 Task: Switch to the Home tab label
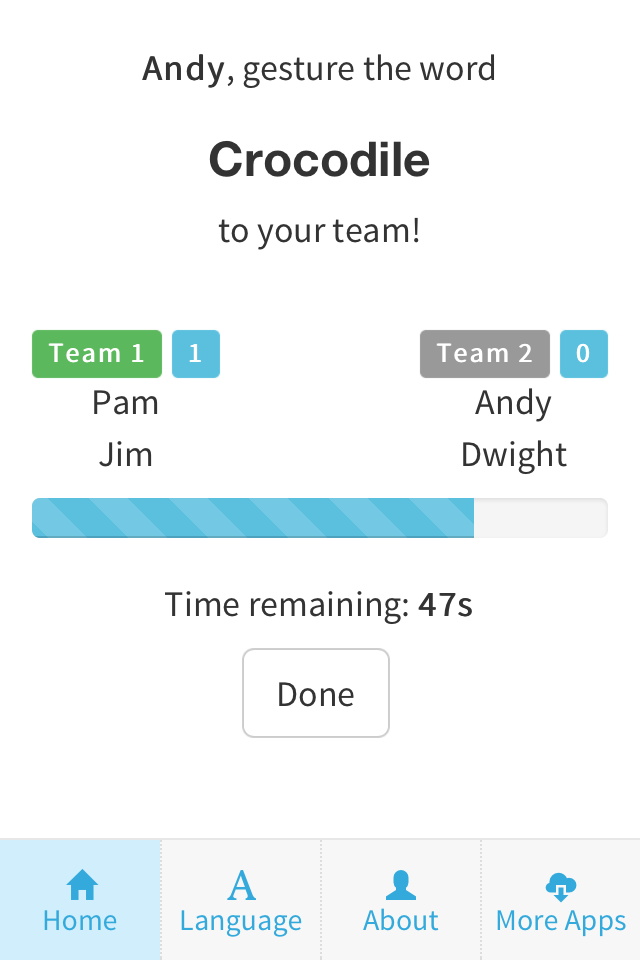(80, 921)
